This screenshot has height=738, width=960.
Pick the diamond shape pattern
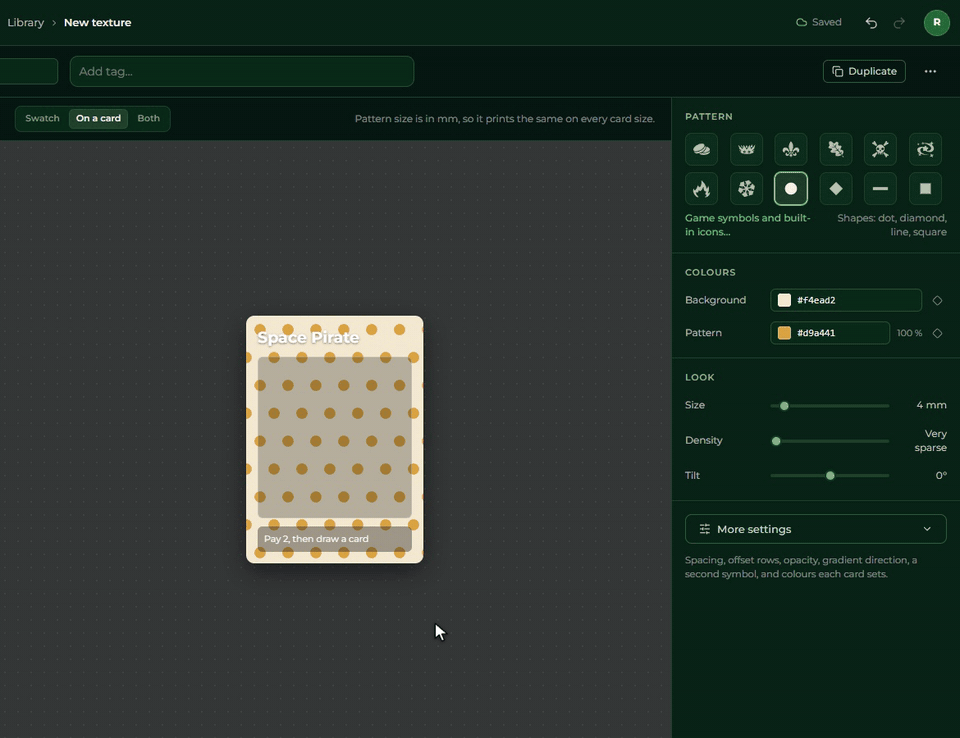pyautogui.click(x=836, y=189)
